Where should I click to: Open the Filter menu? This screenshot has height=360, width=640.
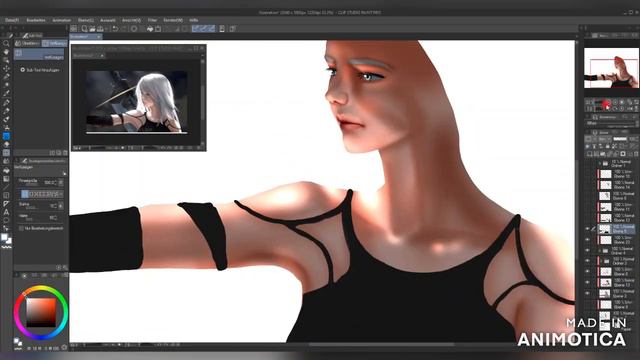(152, 20)
